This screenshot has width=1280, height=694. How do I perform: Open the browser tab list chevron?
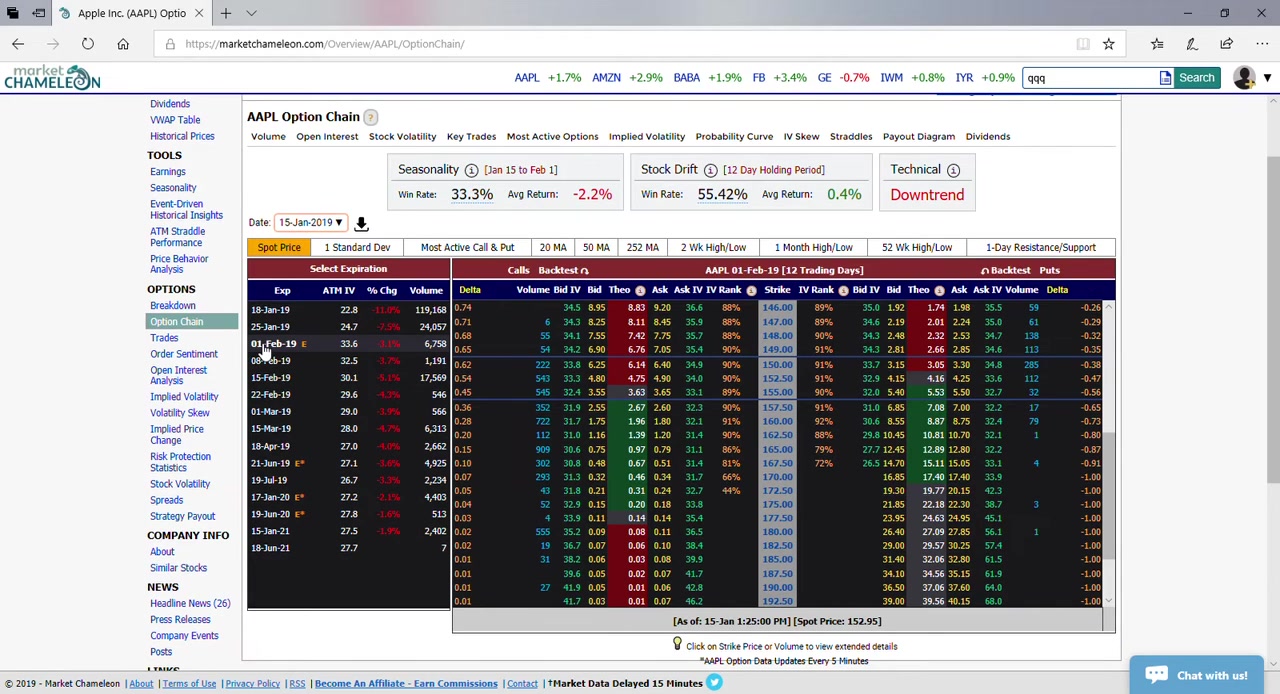(x=251, y=13)
